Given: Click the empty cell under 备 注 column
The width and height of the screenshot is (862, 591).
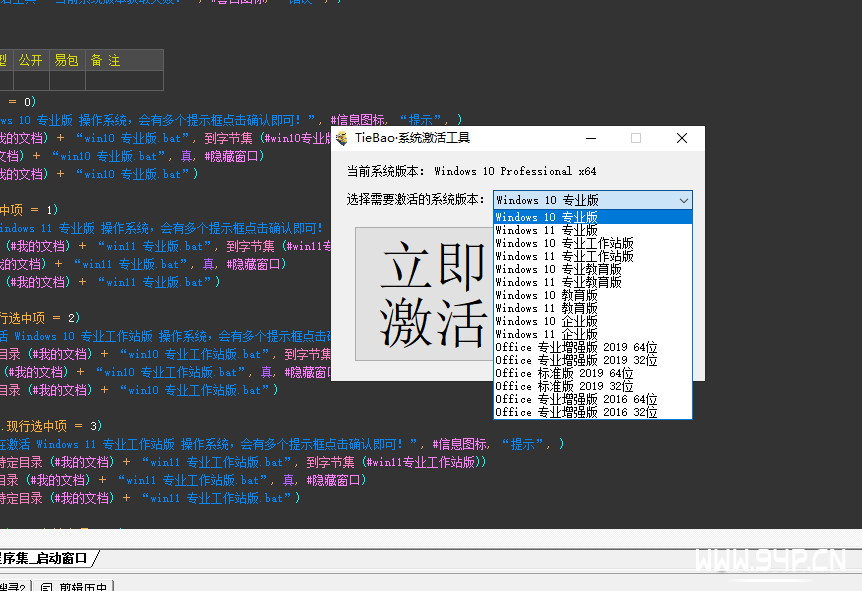Looking at the screenshot, I should pyautogui.click(x=124, y=80).
